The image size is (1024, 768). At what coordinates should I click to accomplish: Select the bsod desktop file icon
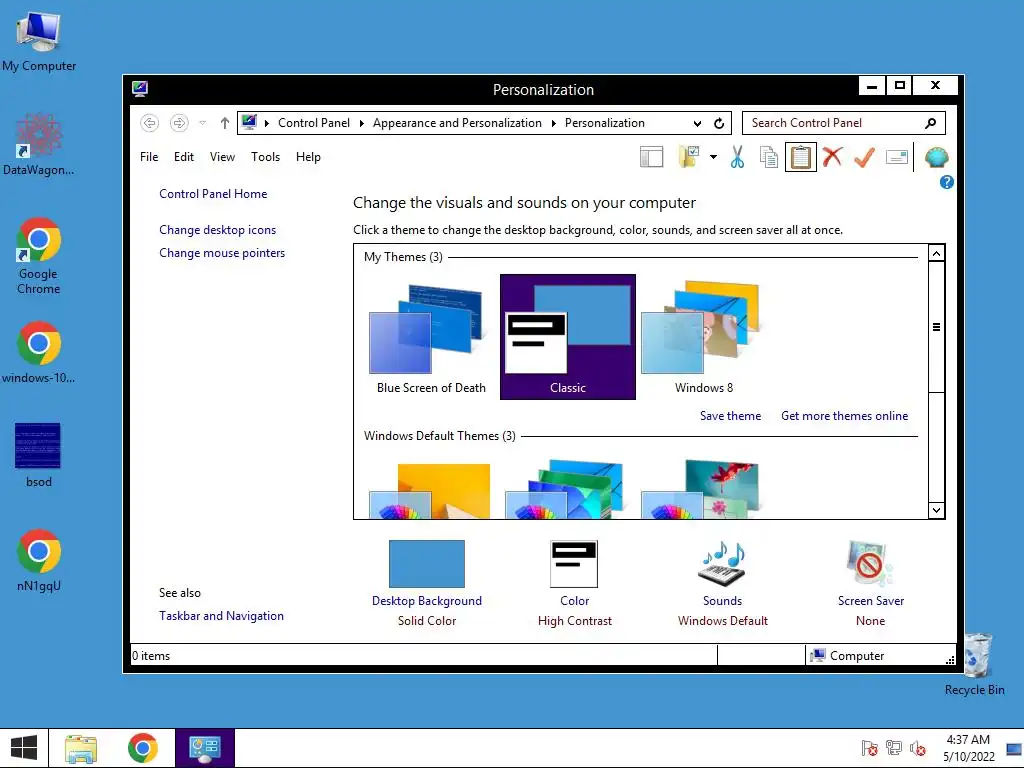tap(39, 456)
